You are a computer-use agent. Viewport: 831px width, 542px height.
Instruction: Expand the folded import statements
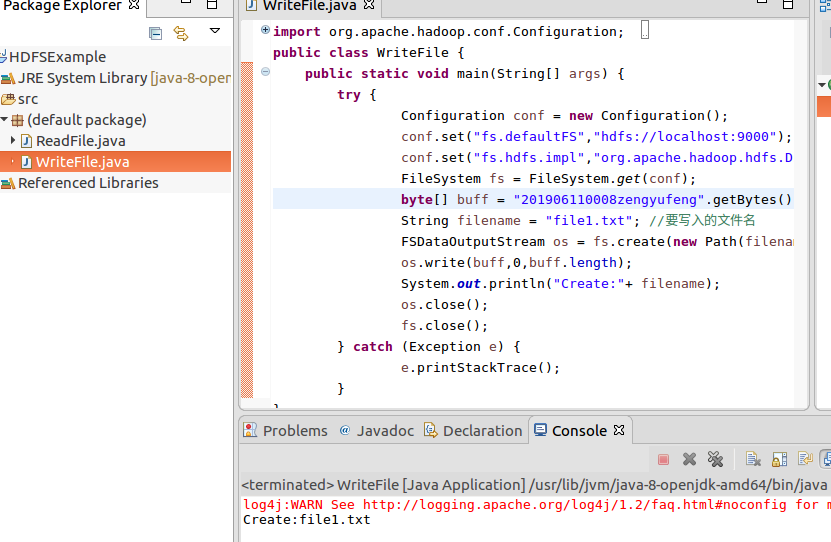pos(266,30)
